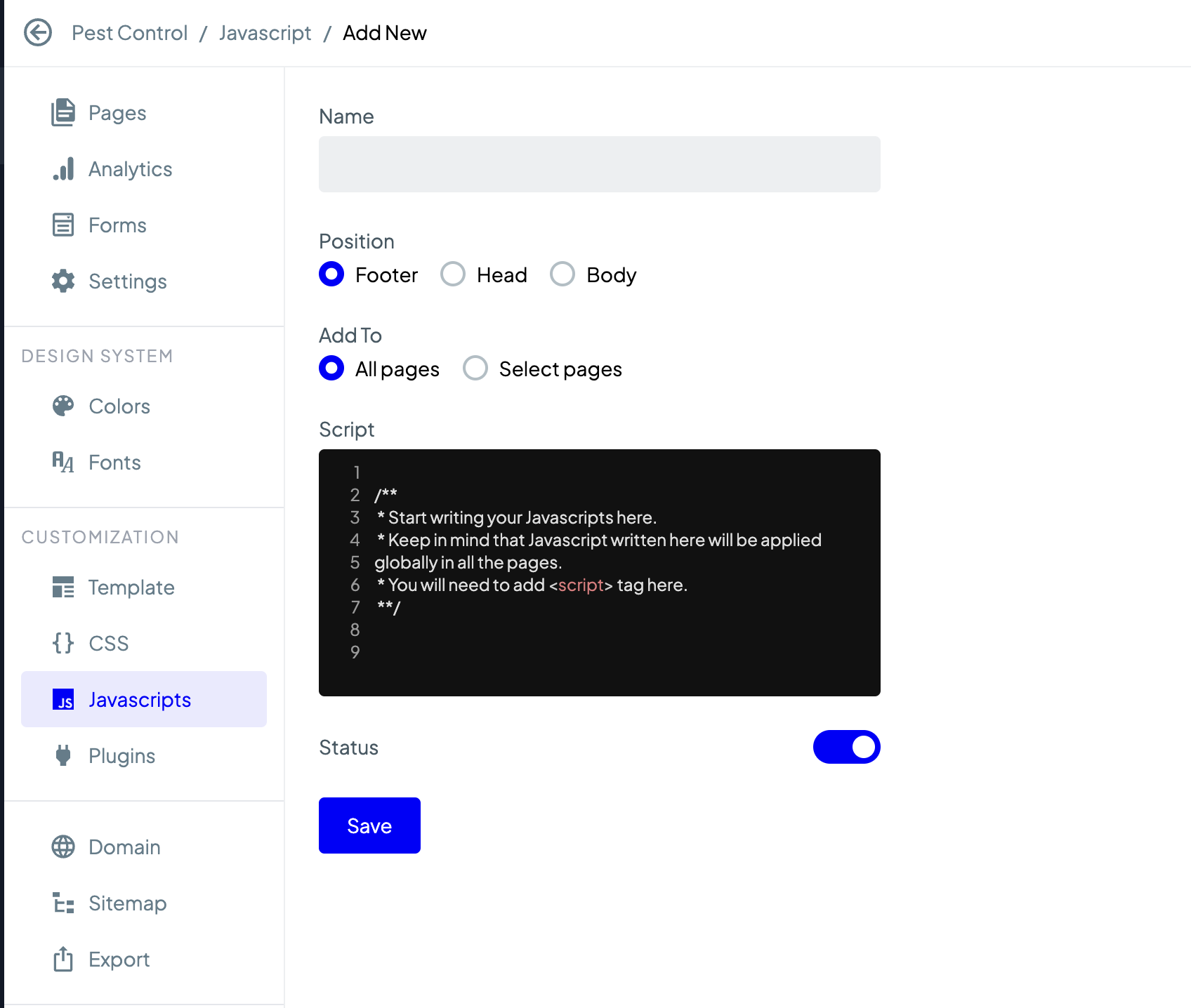Screen dimensions: 1191x1008
Task: Open the Export sidebar label
Action: coord(119,960)
